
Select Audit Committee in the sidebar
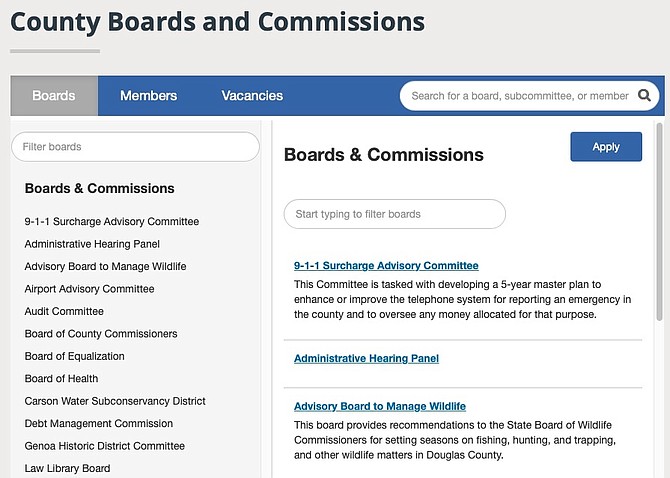(64, 311)
